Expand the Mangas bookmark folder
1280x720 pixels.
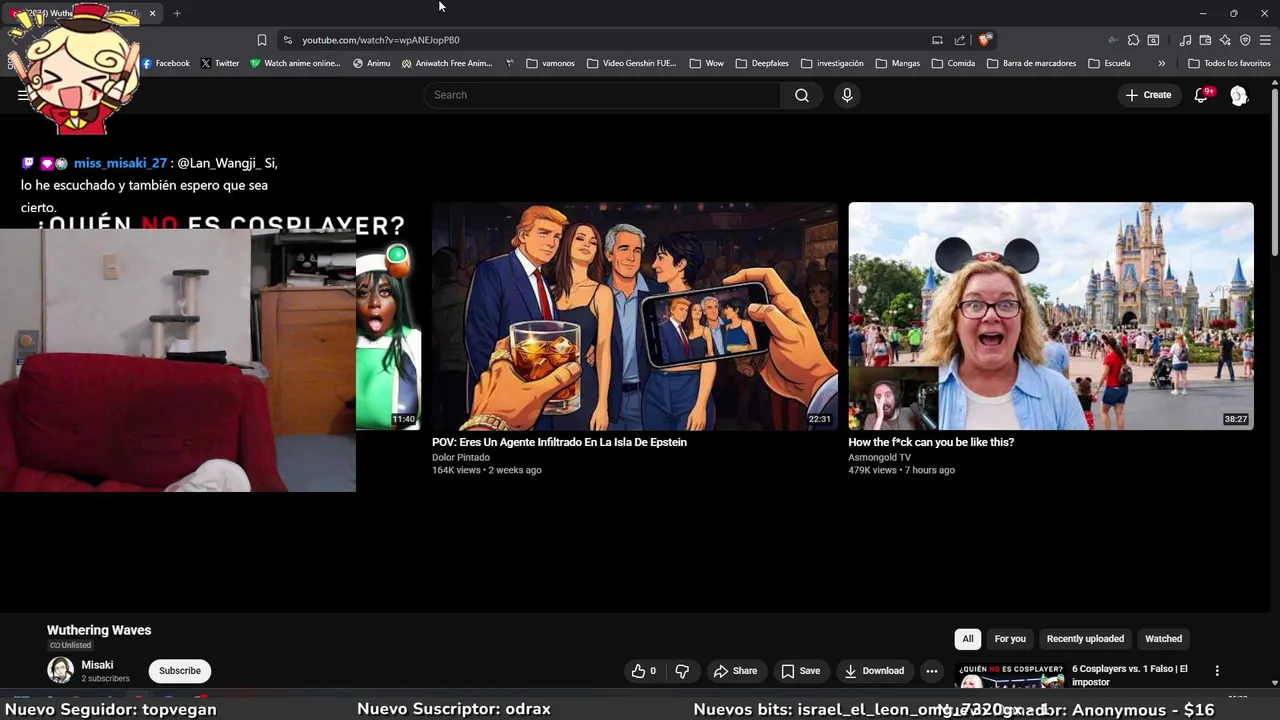click(898, 63)
